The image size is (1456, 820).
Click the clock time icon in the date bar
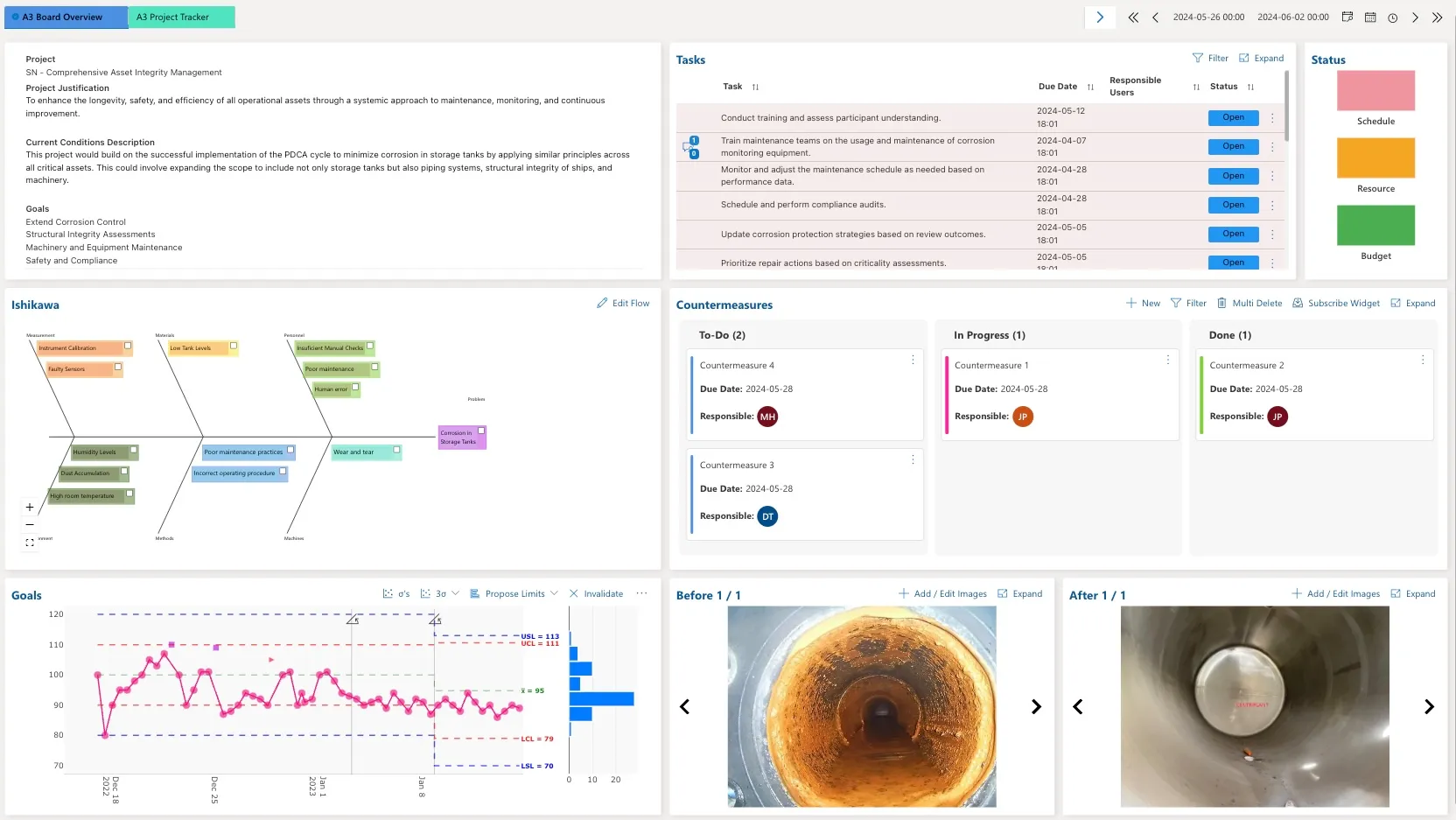pos(1392,18)
